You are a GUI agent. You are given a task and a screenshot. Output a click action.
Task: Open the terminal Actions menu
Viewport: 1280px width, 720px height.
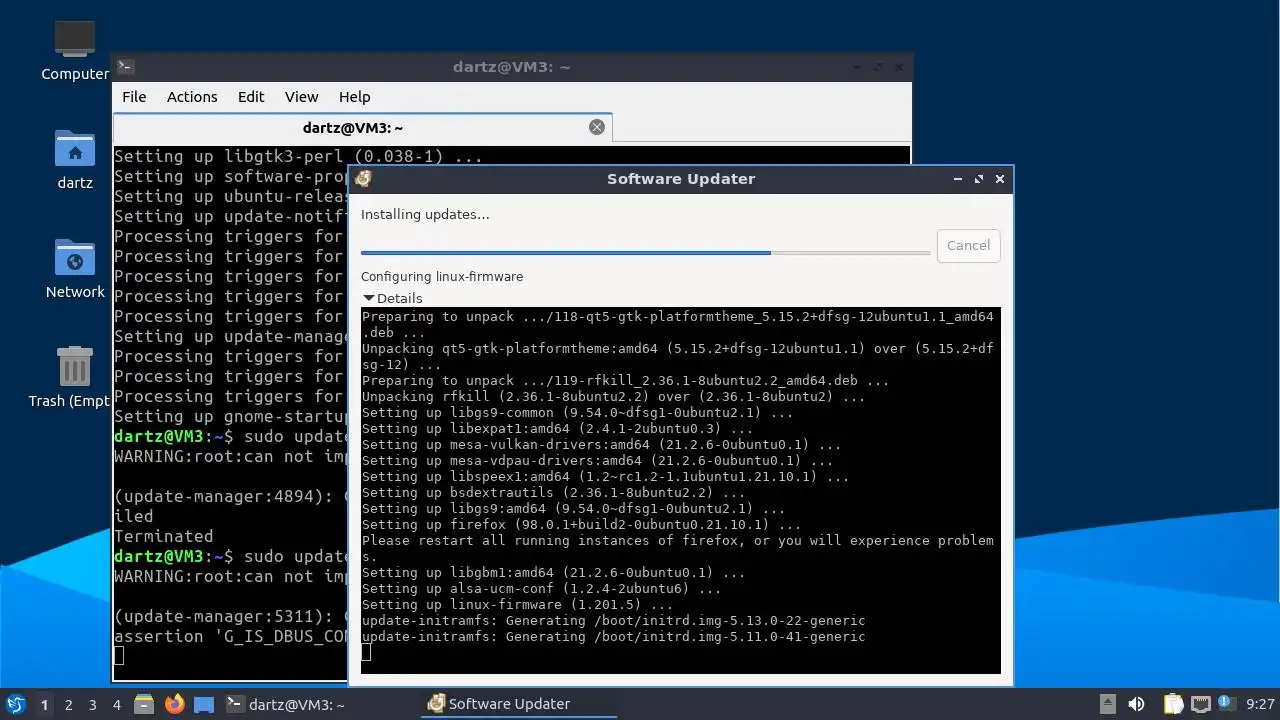tap(192, 97)
